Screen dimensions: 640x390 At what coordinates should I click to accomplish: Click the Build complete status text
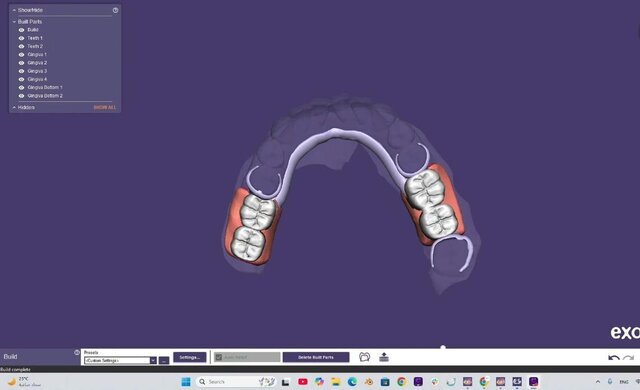tap(16, 369)
